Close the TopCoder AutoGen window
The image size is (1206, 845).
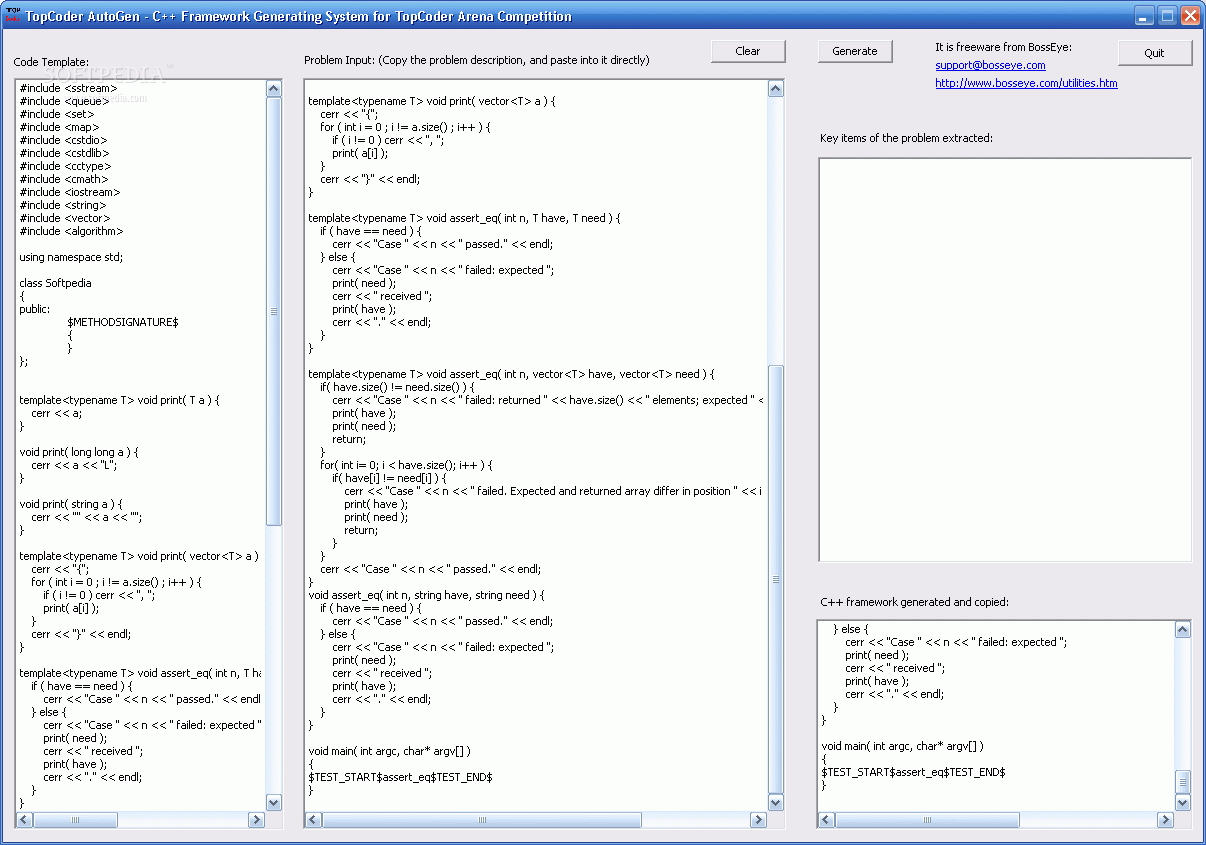click(1190, 16)
